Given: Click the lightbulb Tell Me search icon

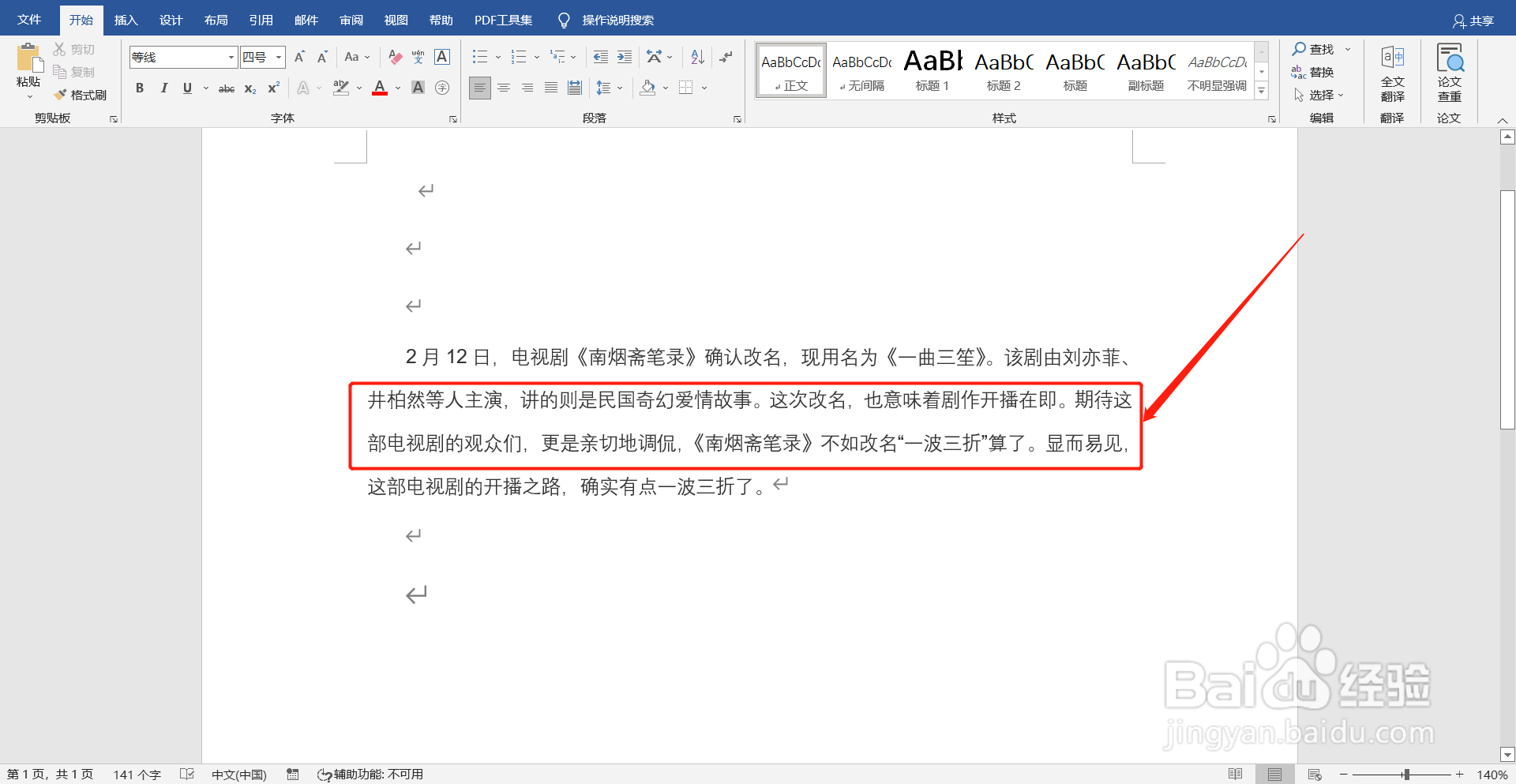Looking at the screenshot, I should [x=564, y=21].
